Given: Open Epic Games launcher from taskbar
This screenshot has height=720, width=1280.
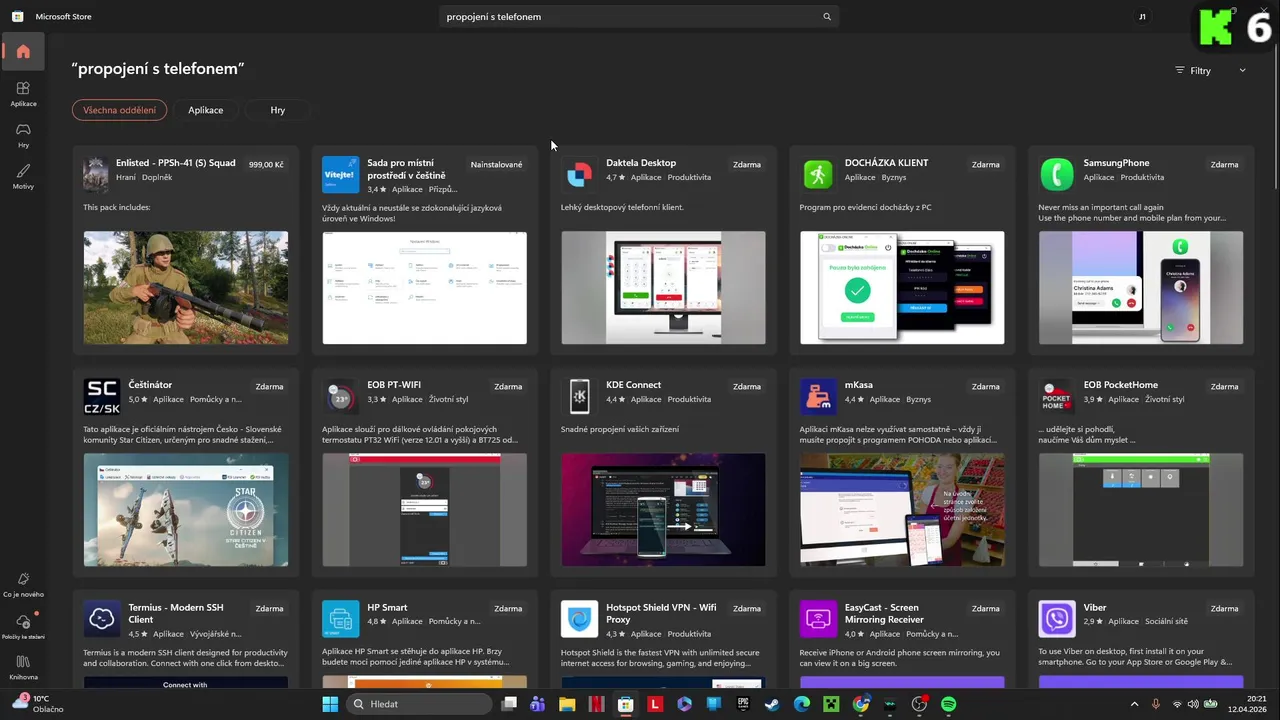Looking at the screenshot, I should point(743,704).
